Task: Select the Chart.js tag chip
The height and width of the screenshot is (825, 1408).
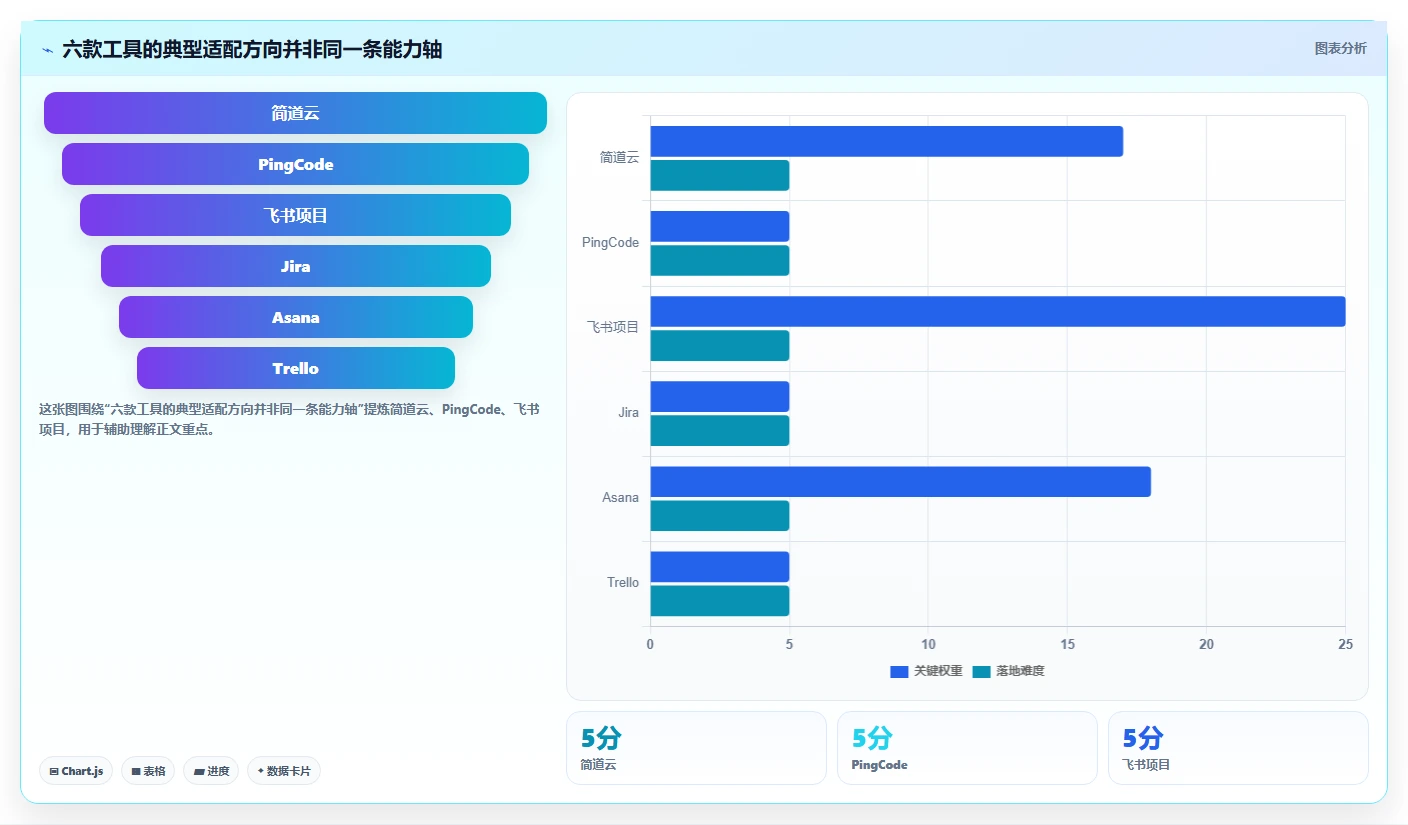Action: tap(76, 771)
